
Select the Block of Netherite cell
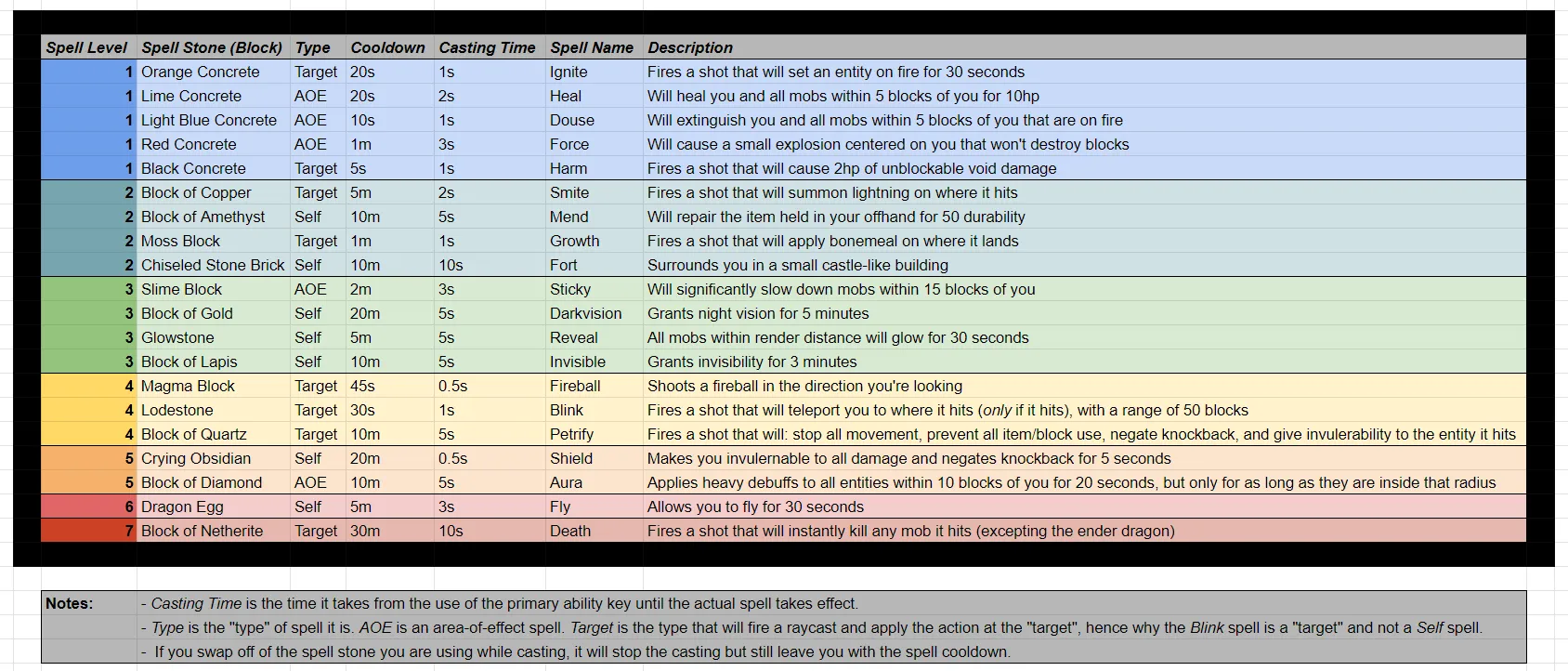[214, 531]
